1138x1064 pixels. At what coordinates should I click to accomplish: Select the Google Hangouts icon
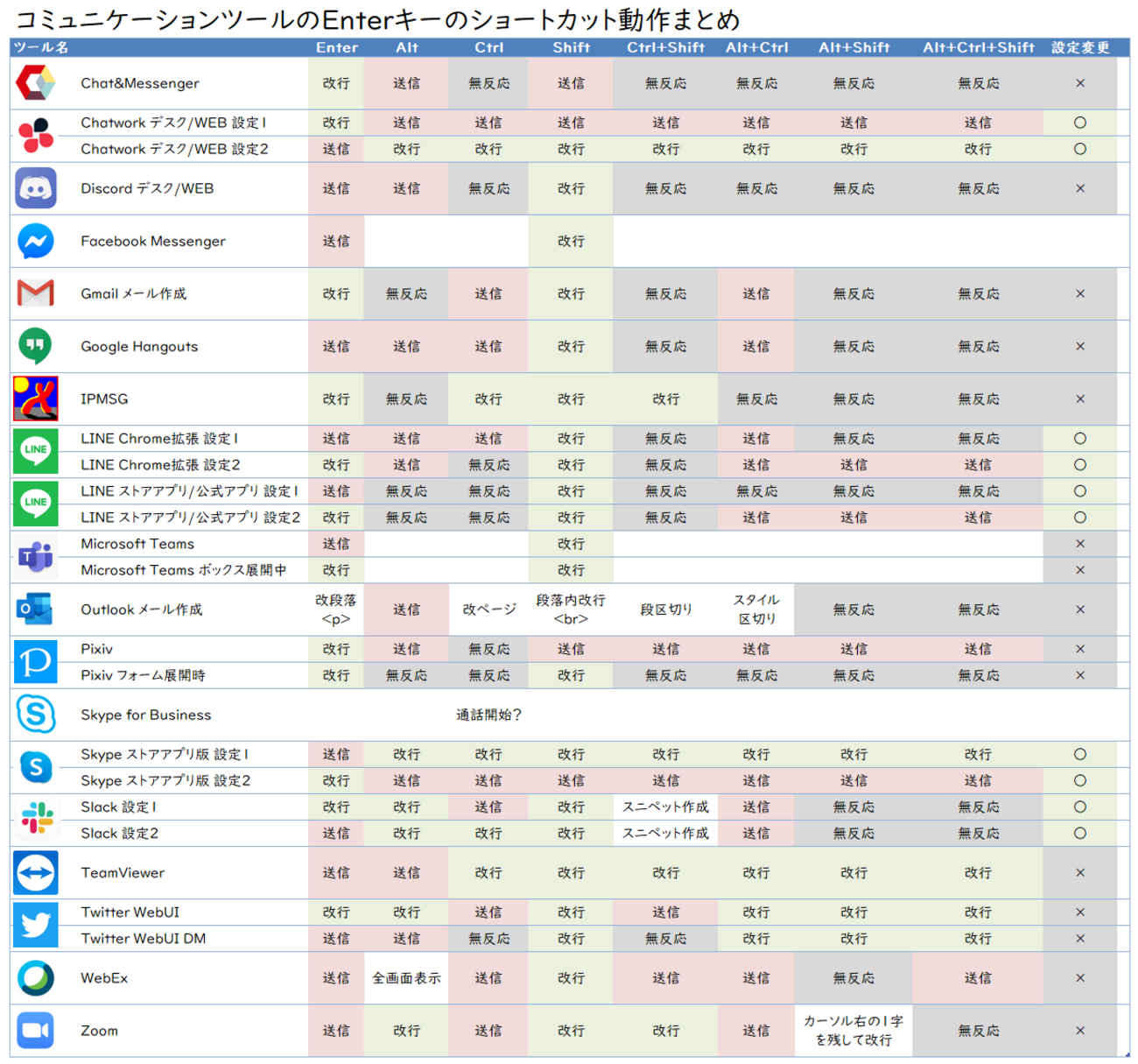[x=36, y=346]
